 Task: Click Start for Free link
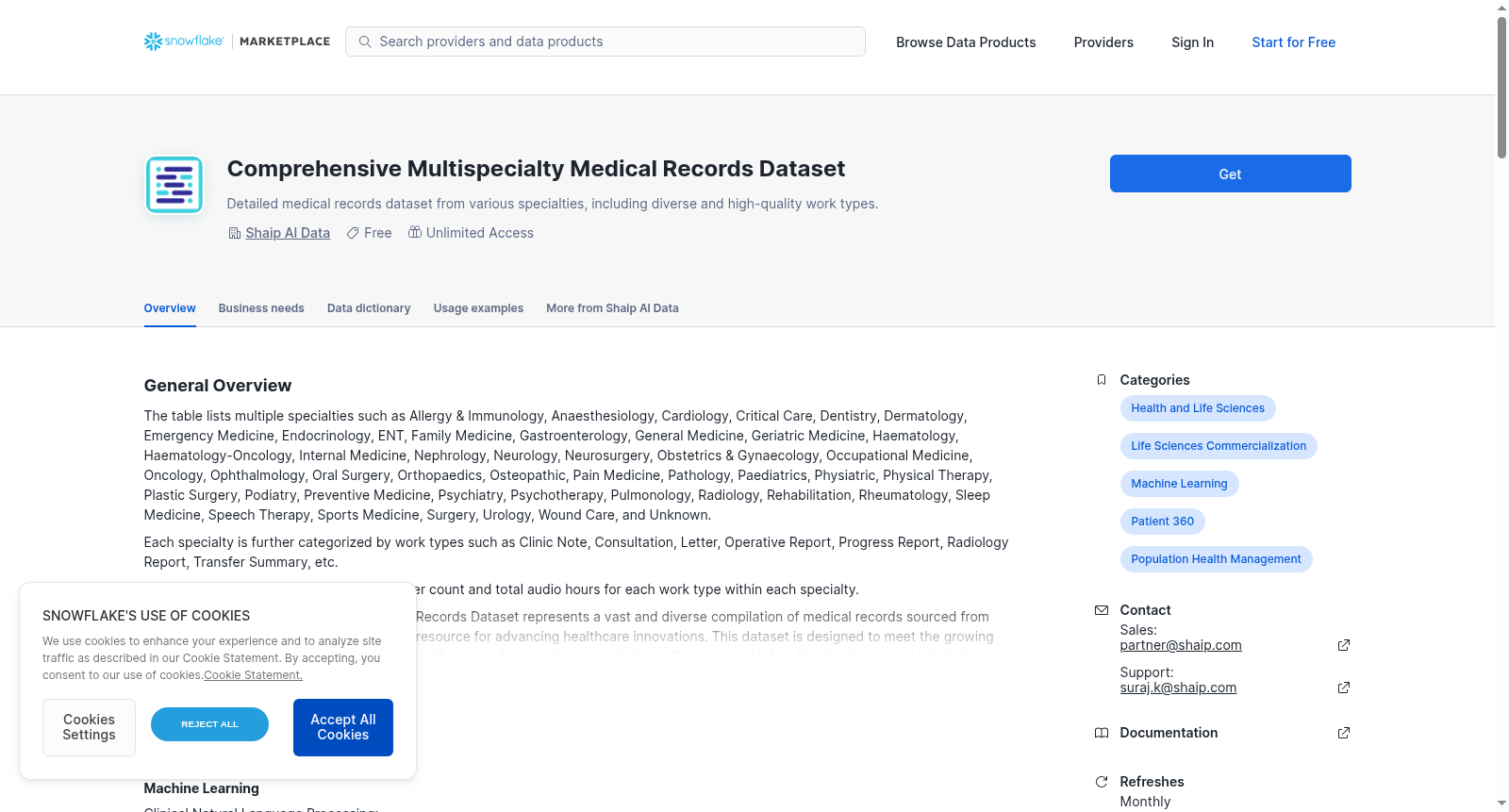click(1293, 42)
